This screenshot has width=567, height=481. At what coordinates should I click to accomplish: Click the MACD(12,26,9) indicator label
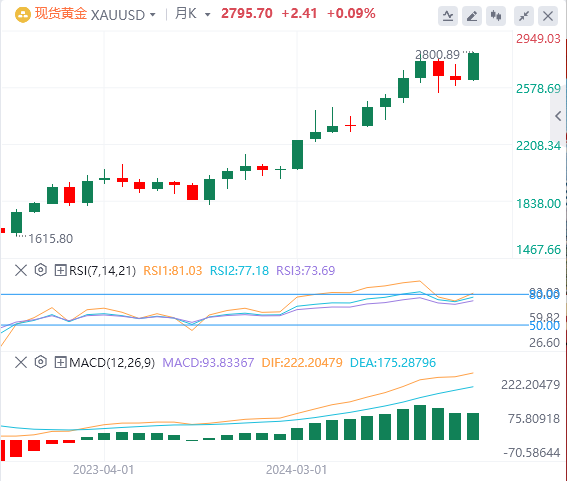[112, 362]
